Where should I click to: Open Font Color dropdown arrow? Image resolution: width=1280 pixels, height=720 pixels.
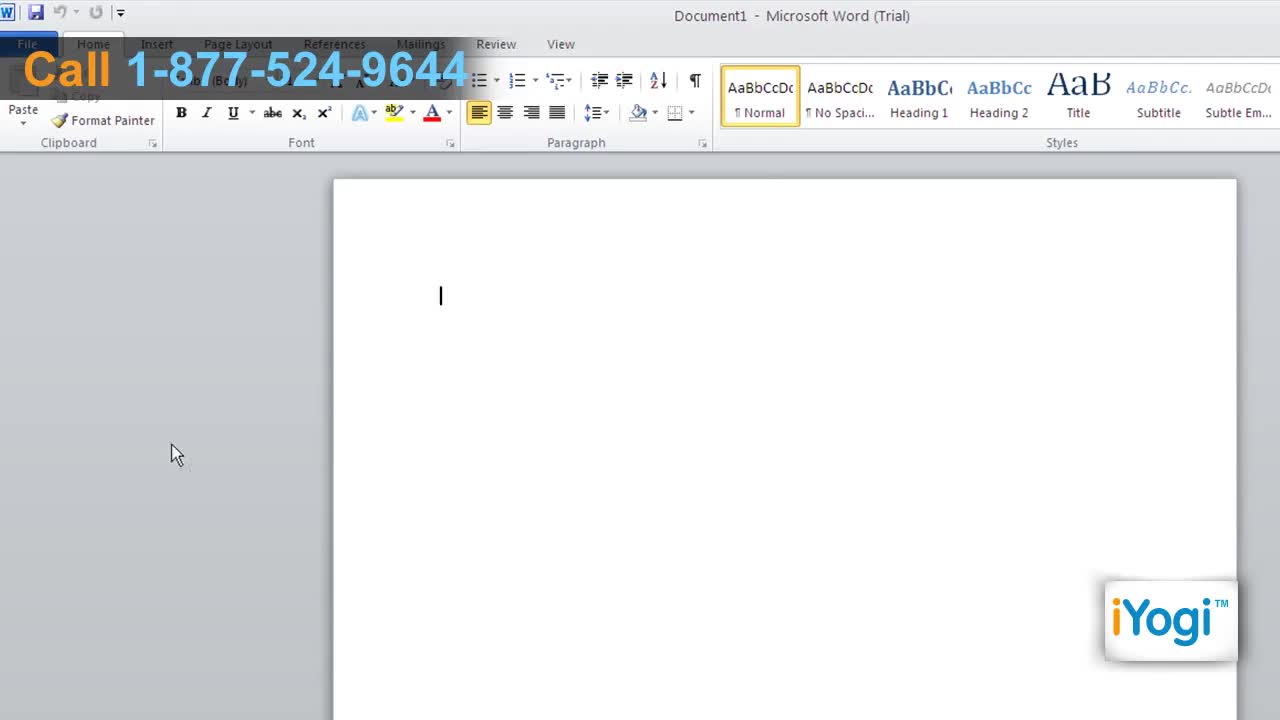coord(449,113)
